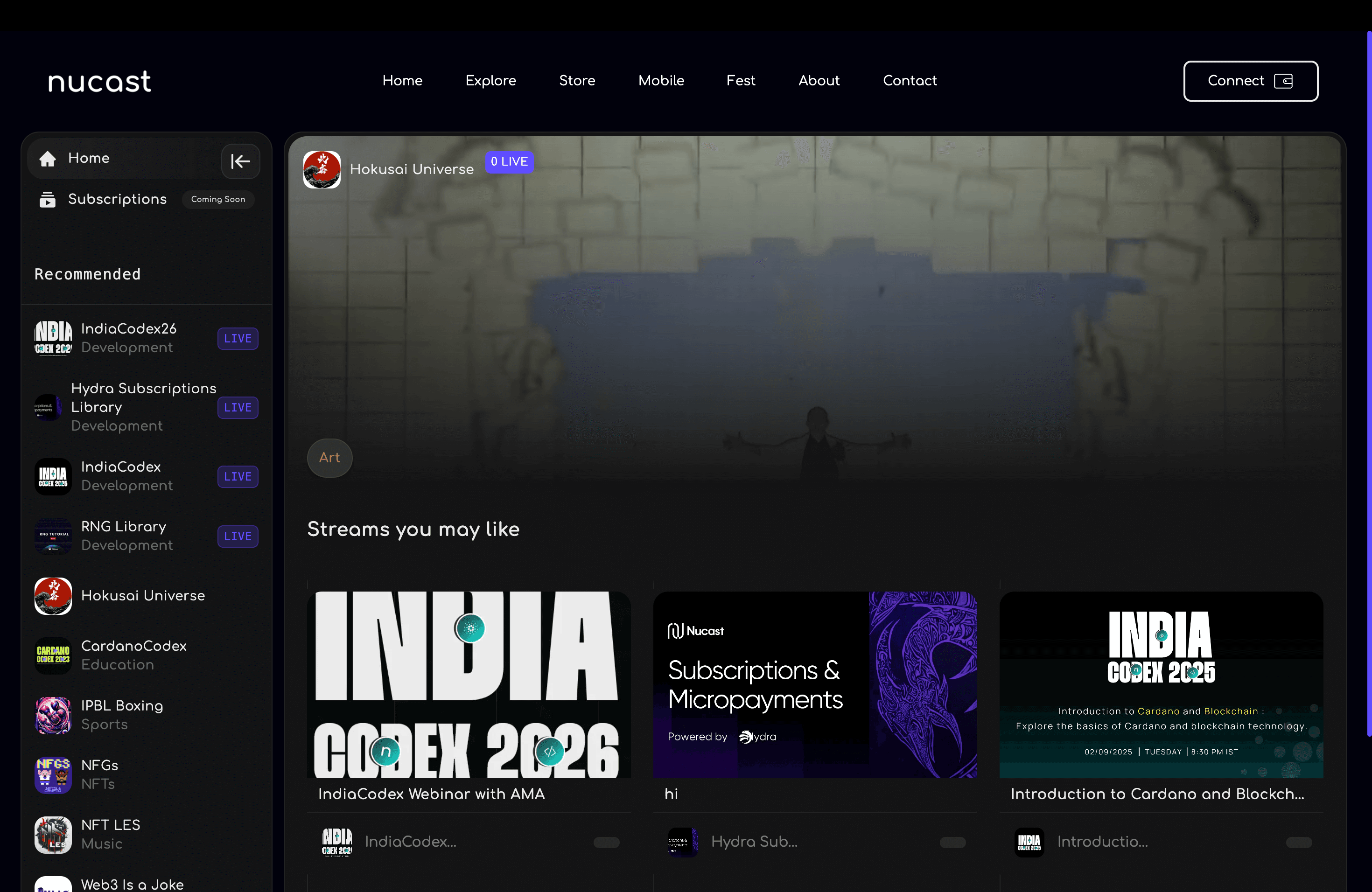This screenshot has width=1372, height=892.
Task: Click the grey pill under IndiaCodex webinar card
Action: [607, 843]
